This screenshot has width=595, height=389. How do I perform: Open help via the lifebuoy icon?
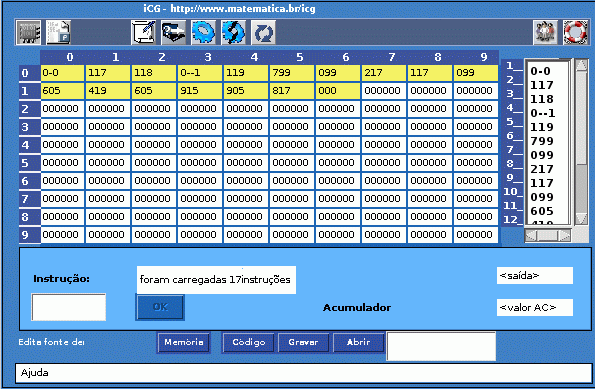click(575, 32)
